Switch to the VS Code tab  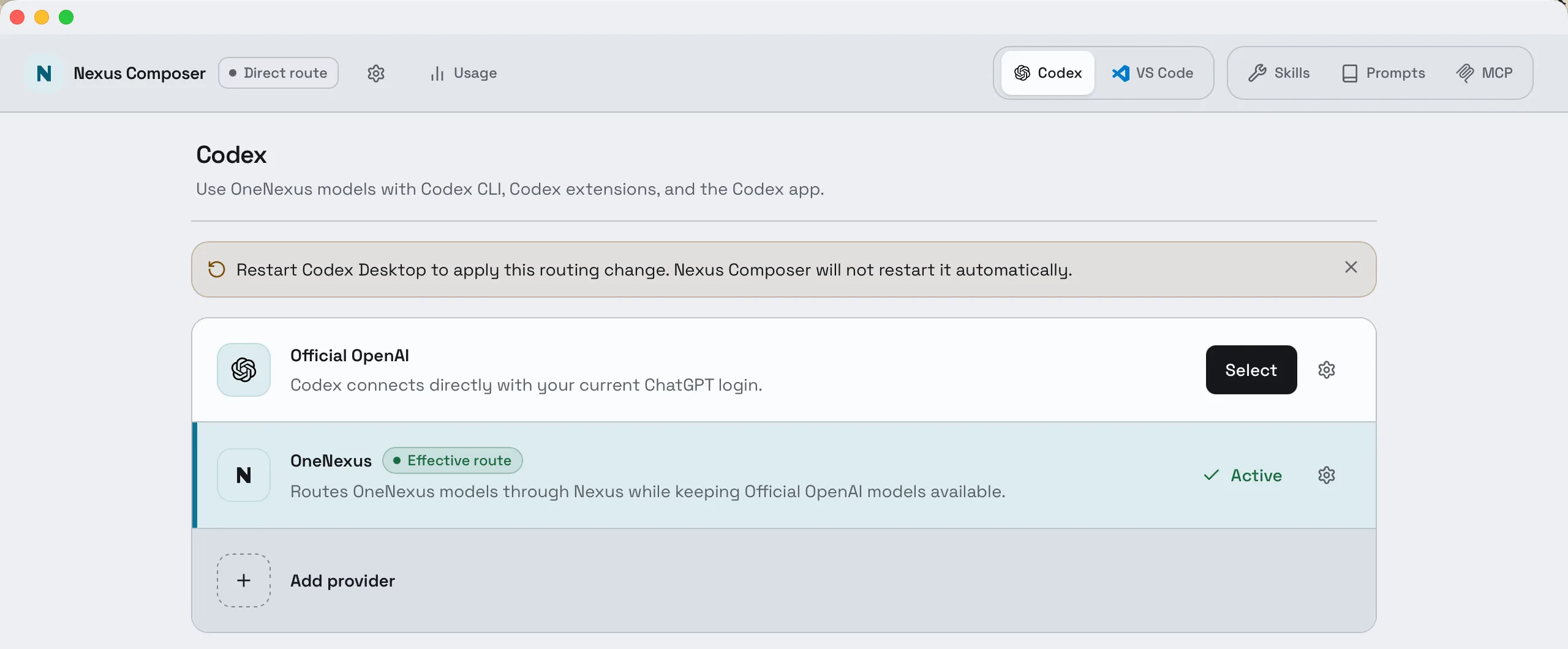(1152, 73)
